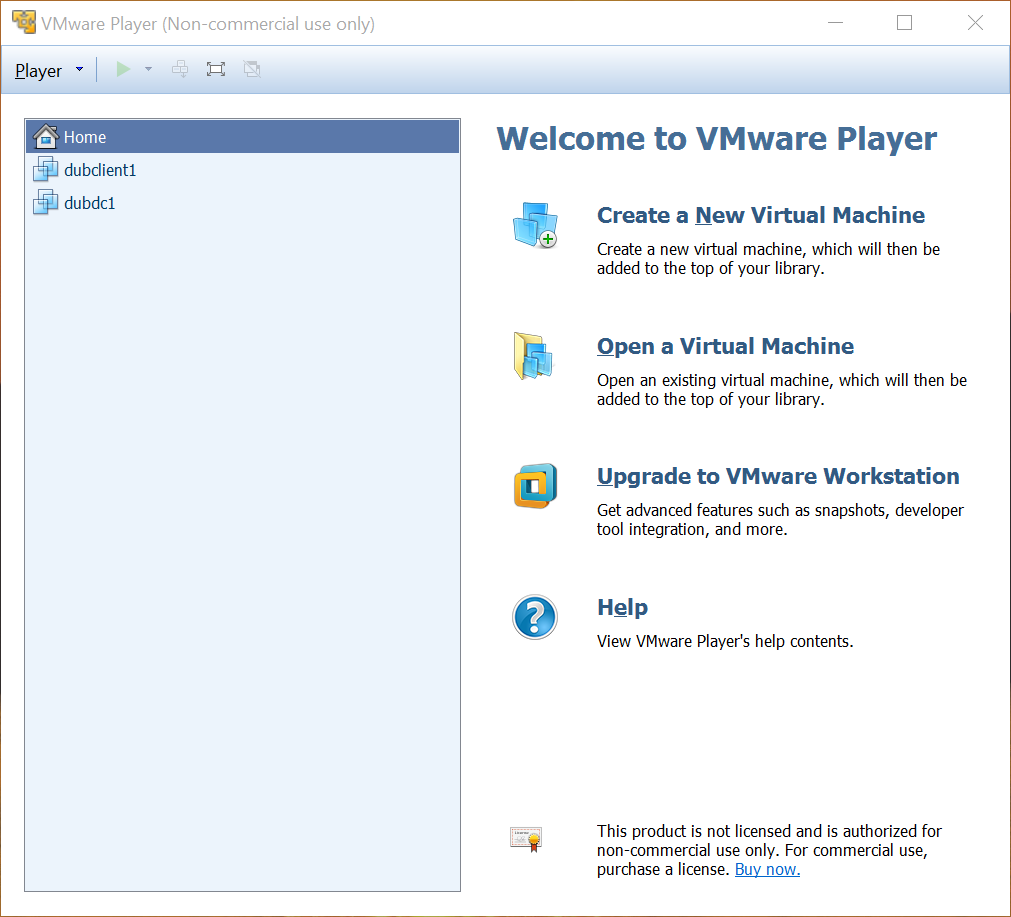This screenshot has width=1011, height=917.
Task: Click the dubdc1 VM icon
Action: point(46,202)
